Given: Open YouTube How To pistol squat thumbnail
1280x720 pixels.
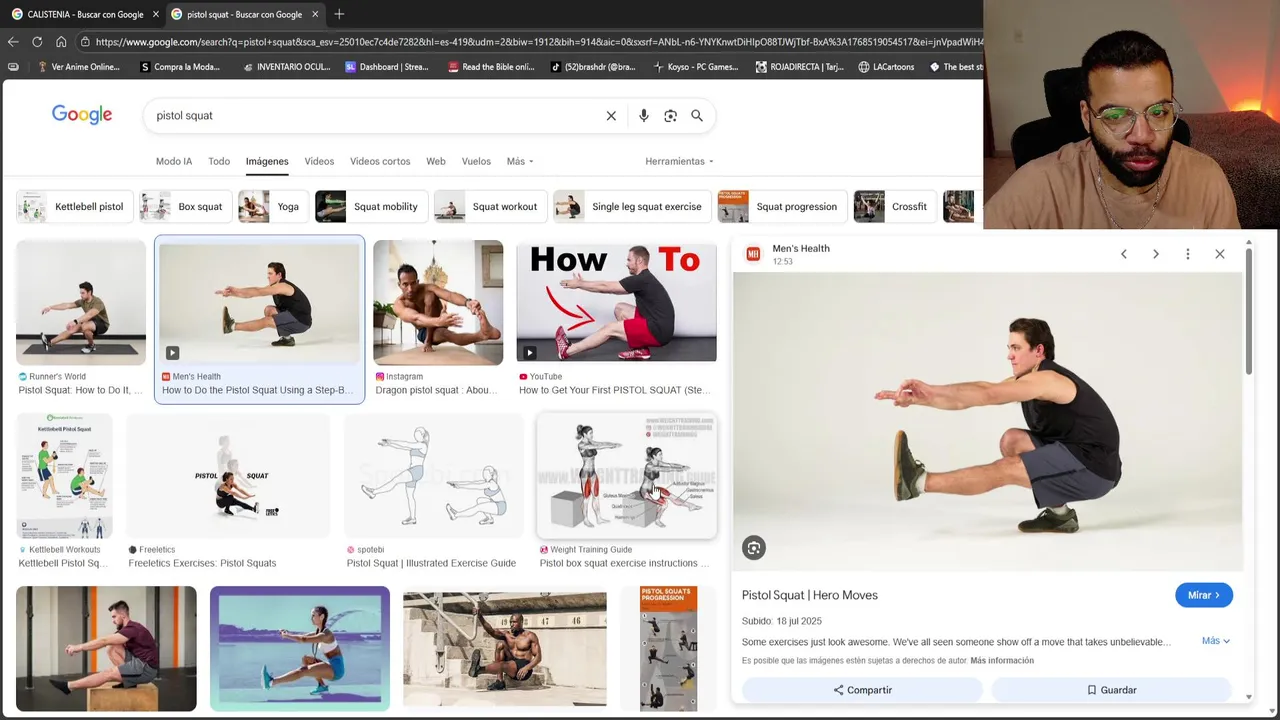Looking at the screenshot, I should 616,301.
